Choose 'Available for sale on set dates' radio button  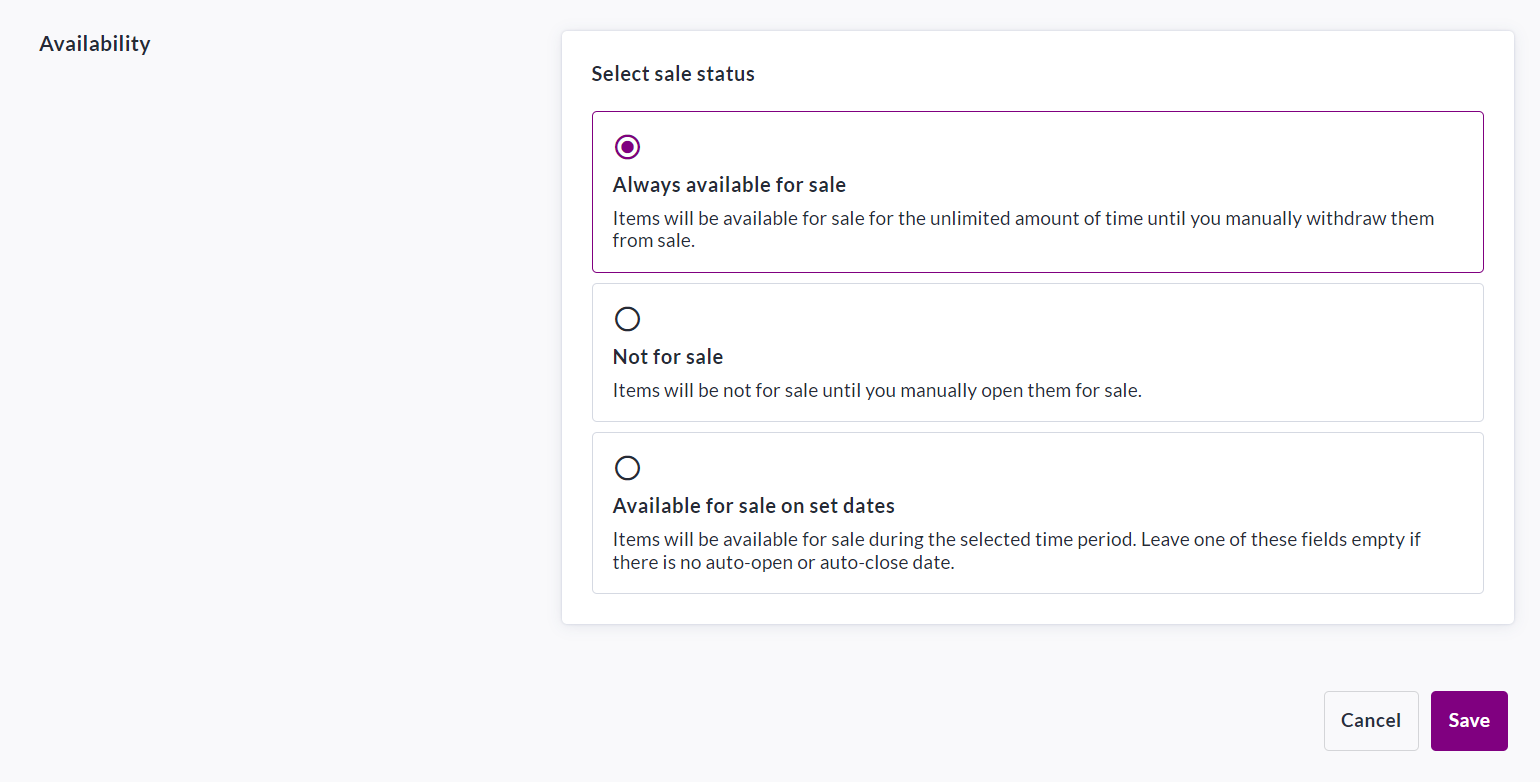point(627,468)
